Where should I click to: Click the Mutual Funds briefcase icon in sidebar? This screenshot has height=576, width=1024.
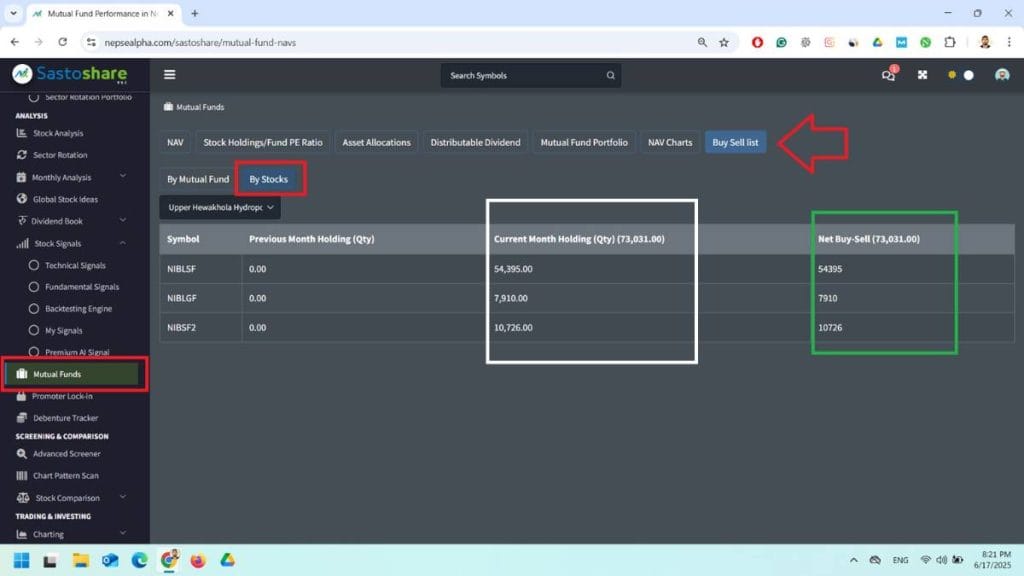pyautogui.click(x=22, y=374)
